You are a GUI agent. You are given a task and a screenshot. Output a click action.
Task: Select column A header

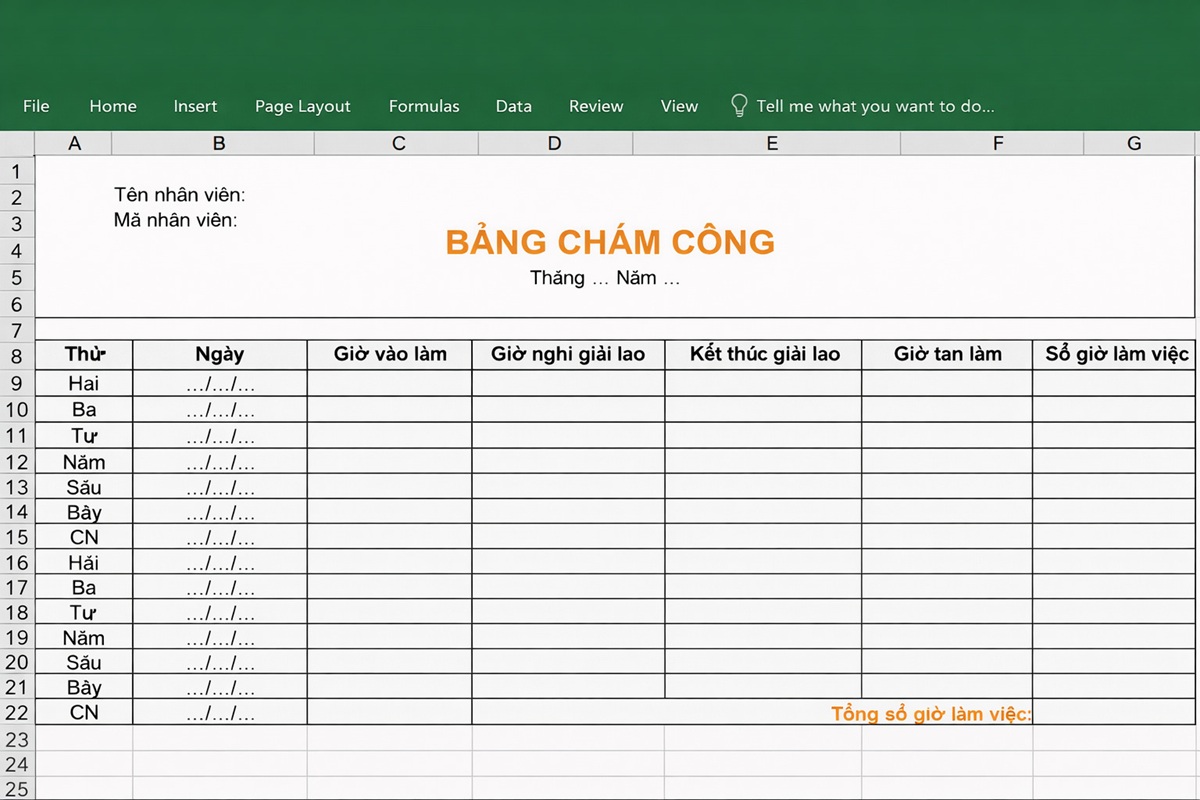pos(75,143)
